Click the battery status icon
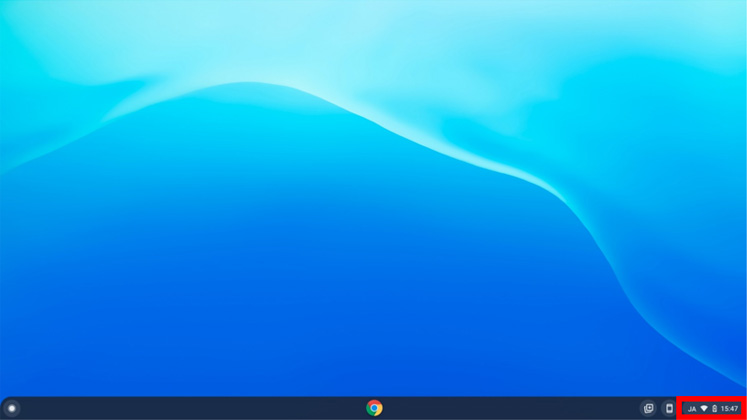Screen dimensions: 747x420 point(714,408)
